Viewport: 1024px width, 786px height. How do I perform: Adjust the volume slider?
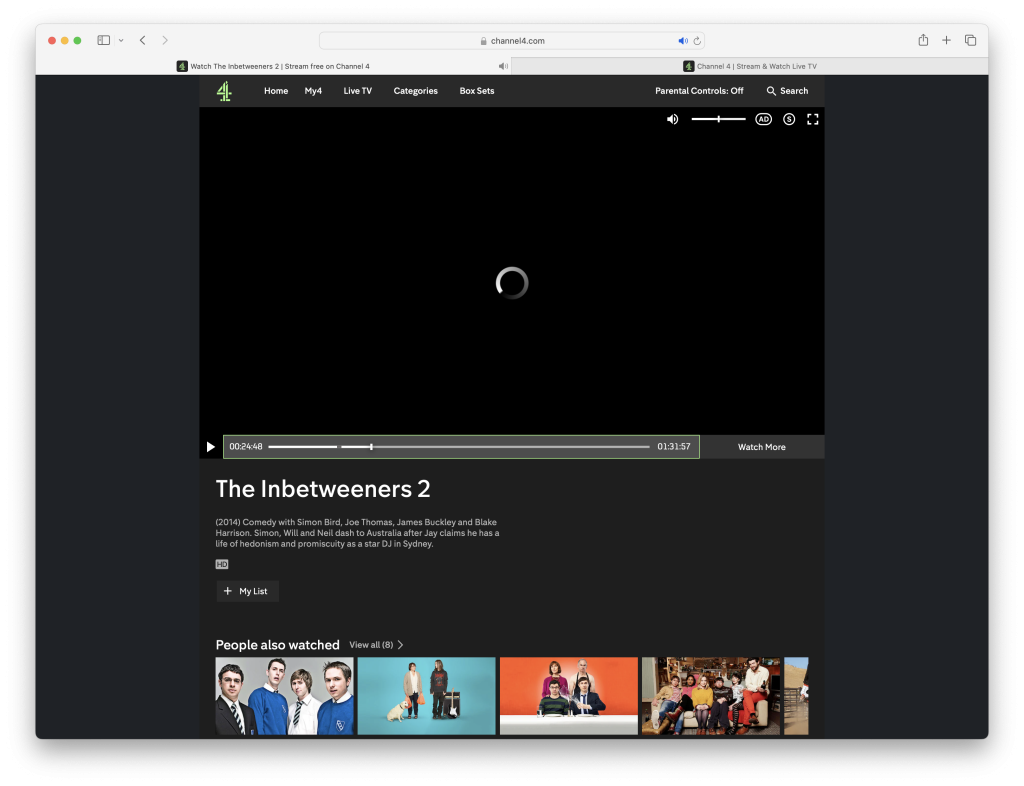718,119
